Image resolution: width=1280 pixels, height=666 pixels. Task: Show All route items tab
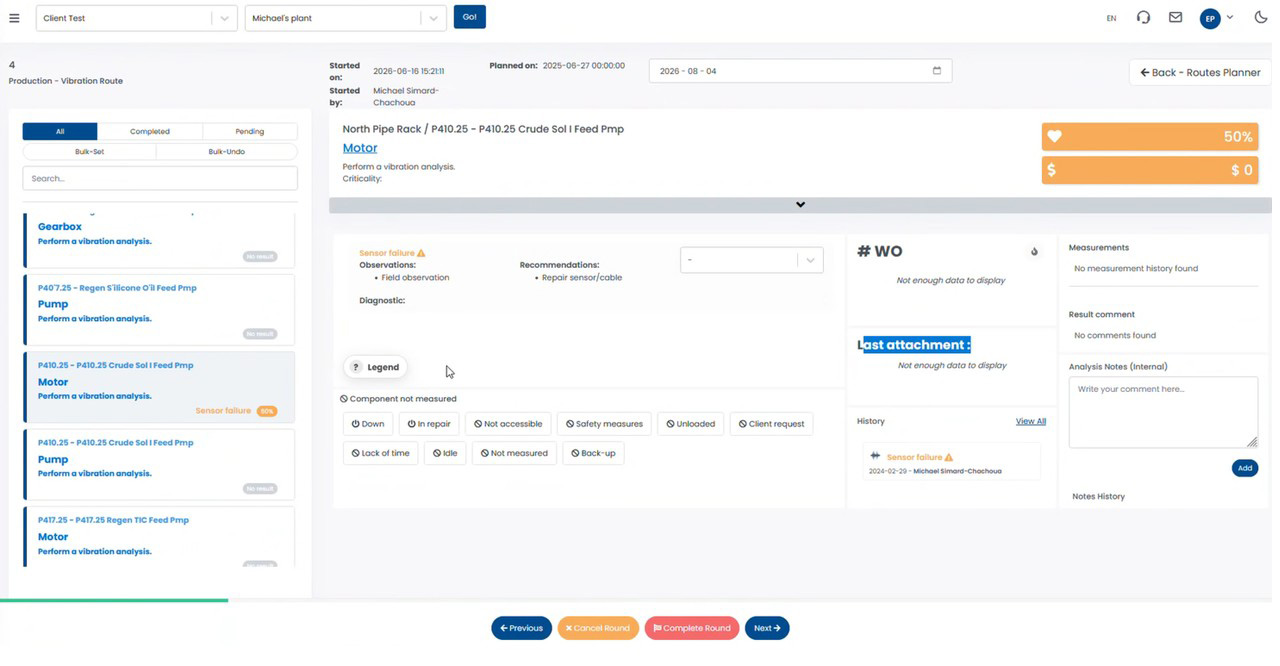[60, 131]
